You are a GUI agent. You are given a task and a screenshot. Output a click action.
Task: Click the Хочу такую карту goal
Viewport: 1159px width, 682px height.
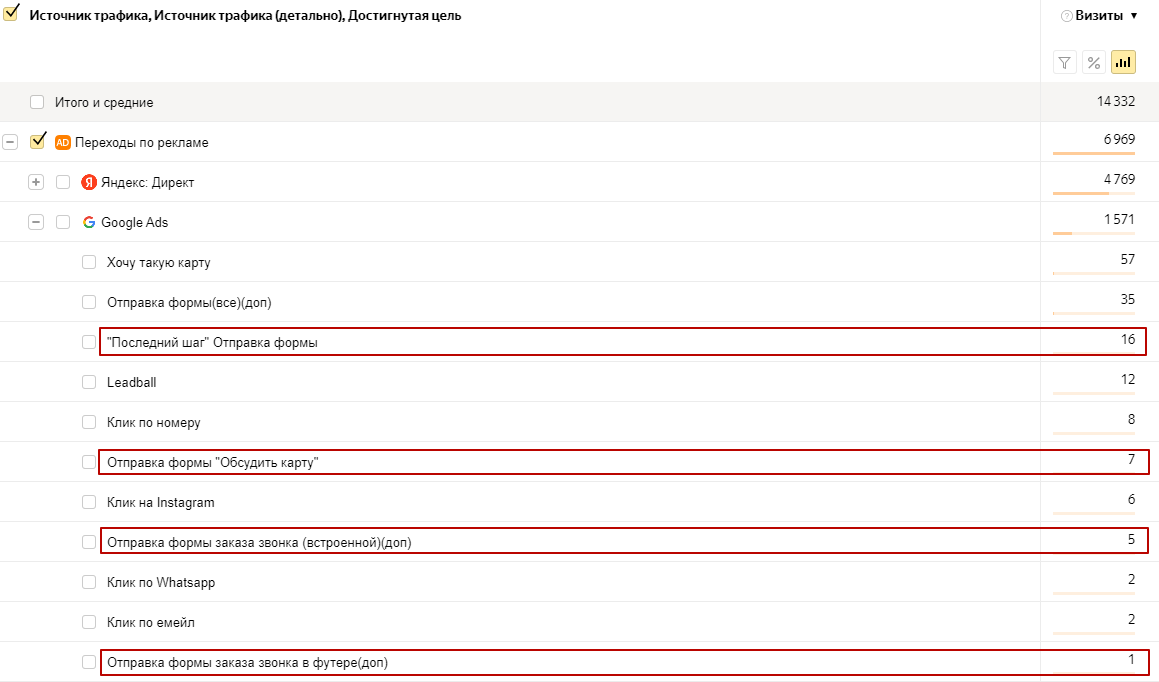pyautogui.click(x=158, y=262)
